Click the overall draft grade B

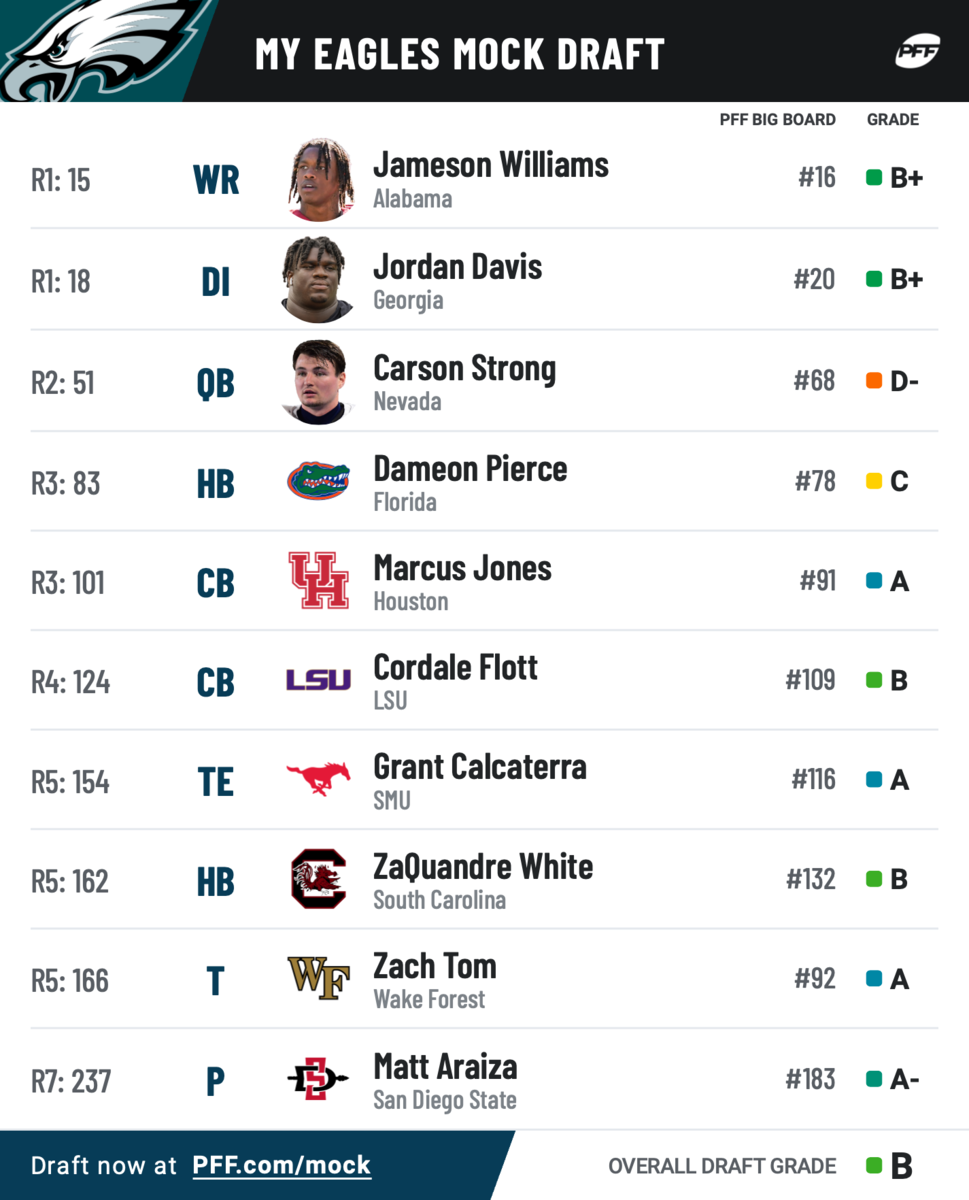[x=901, y=1166]
